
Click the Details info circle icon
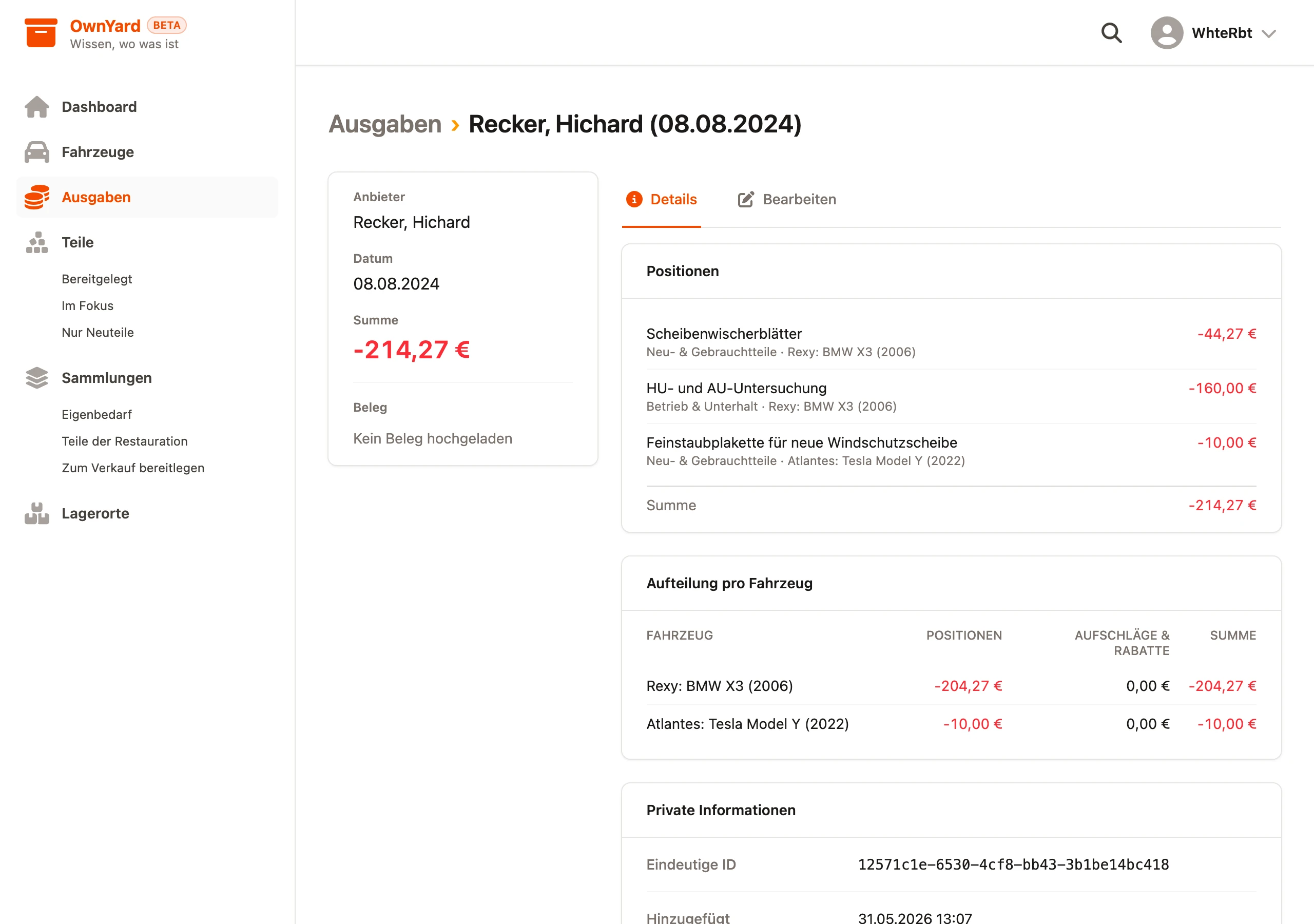(x=634, y=199)
